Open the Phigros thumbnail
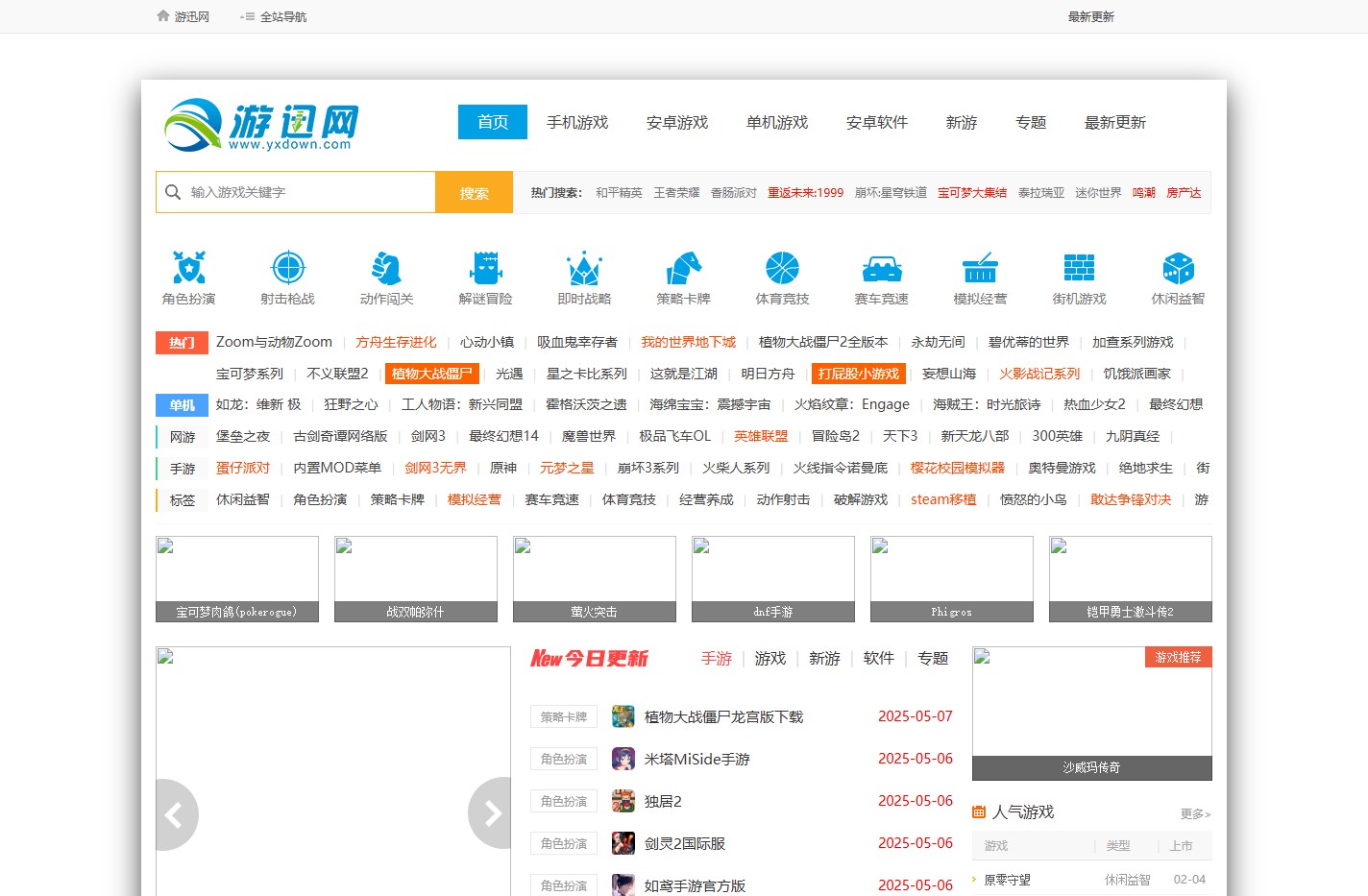Image resolution: width=1368 pixels, height=896 pixels. pos(952,579)
